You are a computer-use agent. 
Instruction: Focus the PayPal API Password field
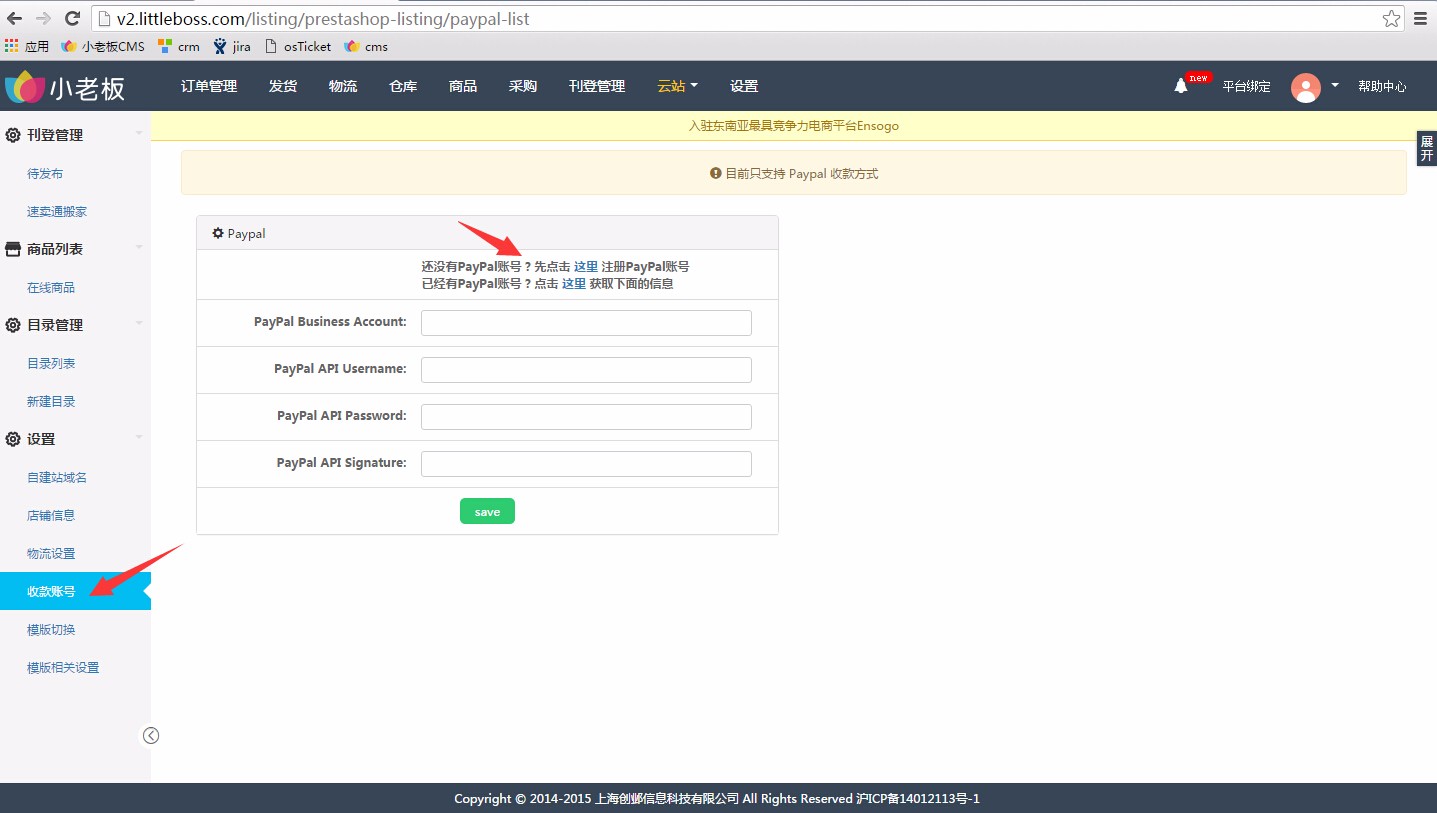click(586, 417)
